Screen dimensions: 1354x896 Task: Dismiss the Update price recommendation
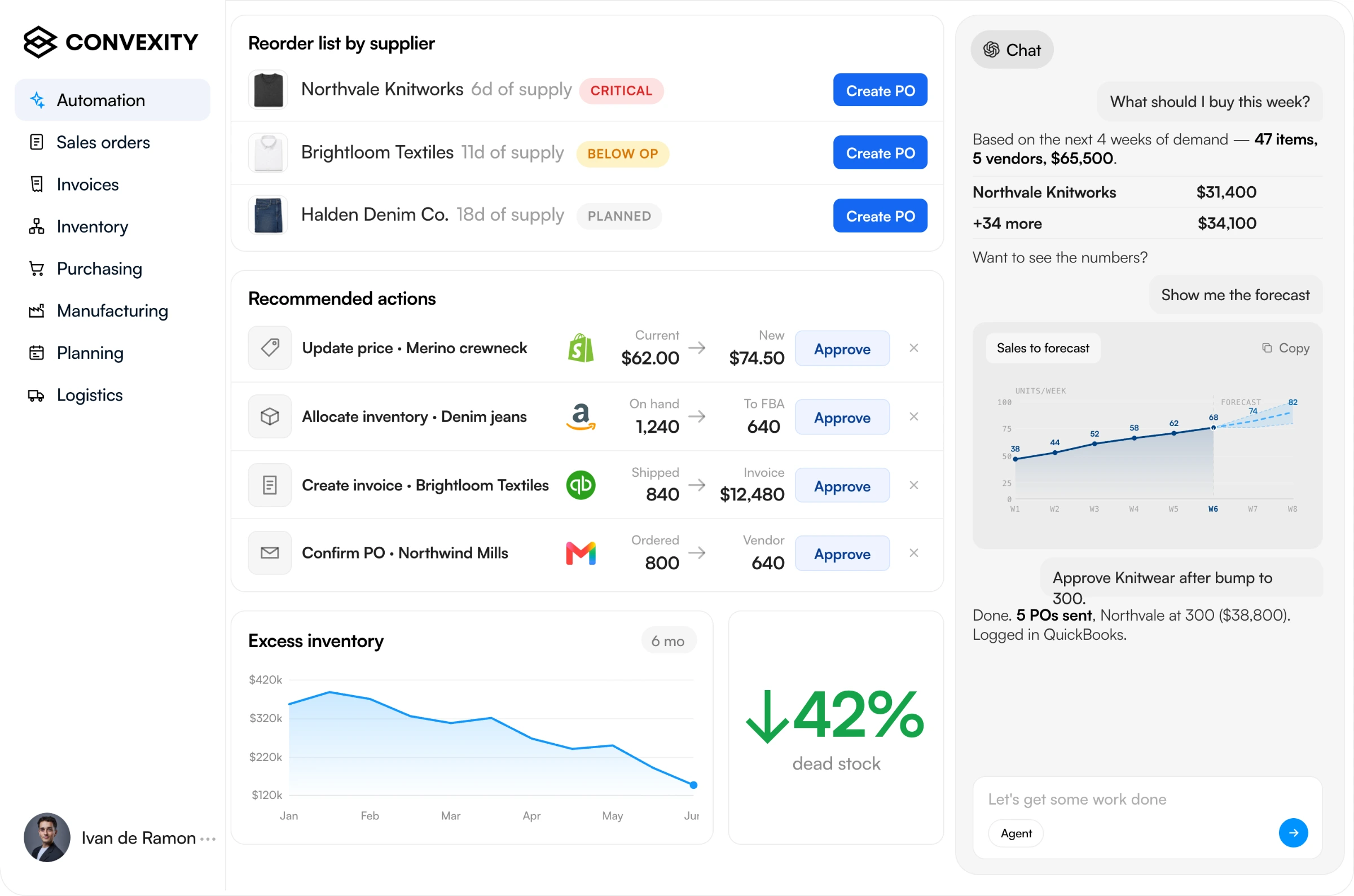coord(913,348)
